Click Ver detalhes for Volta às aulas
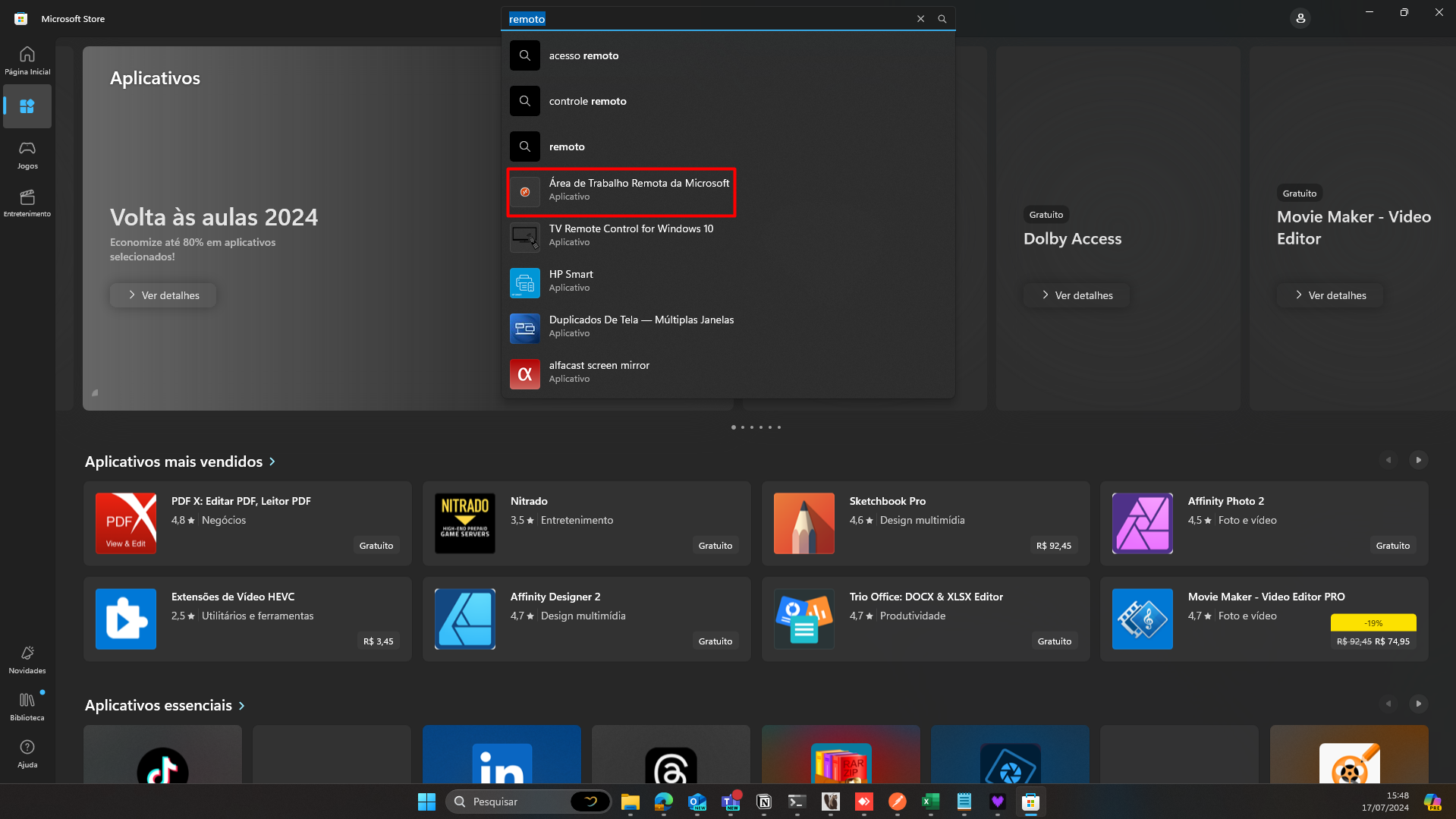Viewport: 1456px width, 819px height. 163,295
